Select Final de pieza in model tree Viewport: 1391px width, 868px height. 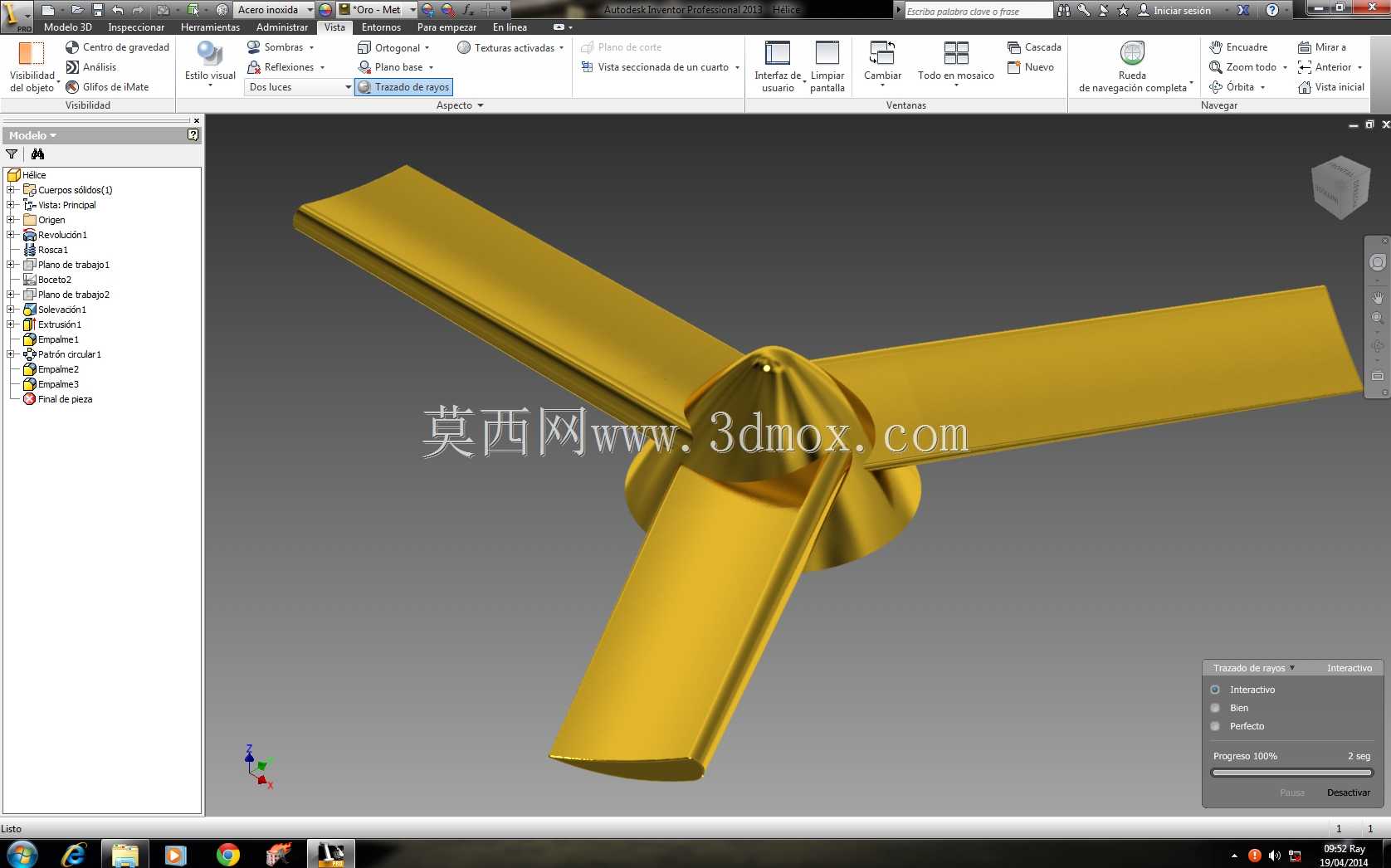65,399
